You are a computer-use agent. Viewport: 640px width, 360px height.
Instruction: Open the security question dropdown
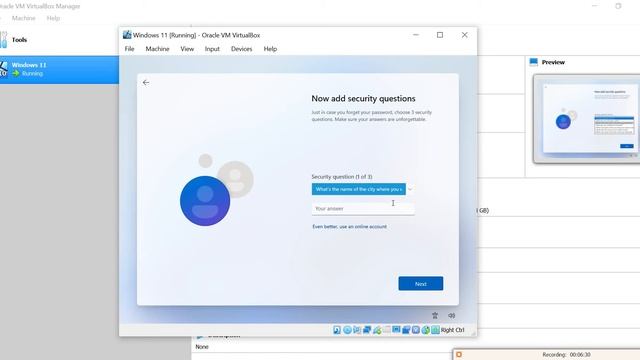359,189
